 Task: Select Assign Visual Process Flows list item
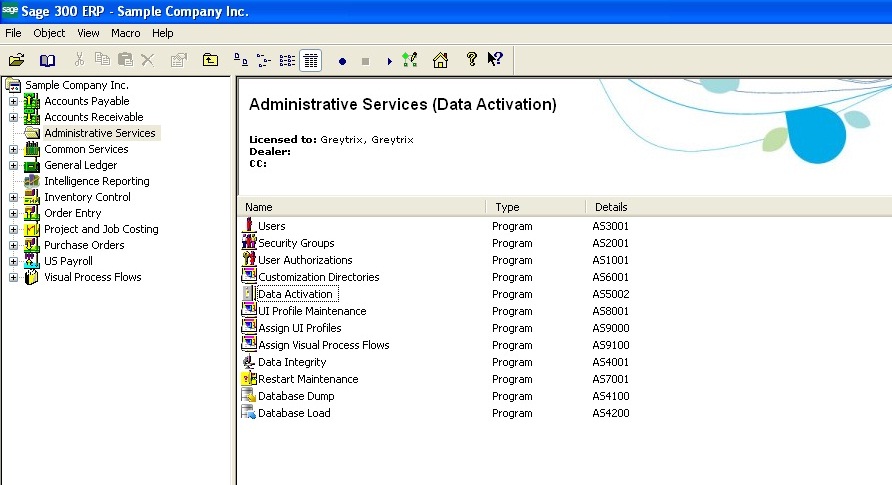click(324, 345)
